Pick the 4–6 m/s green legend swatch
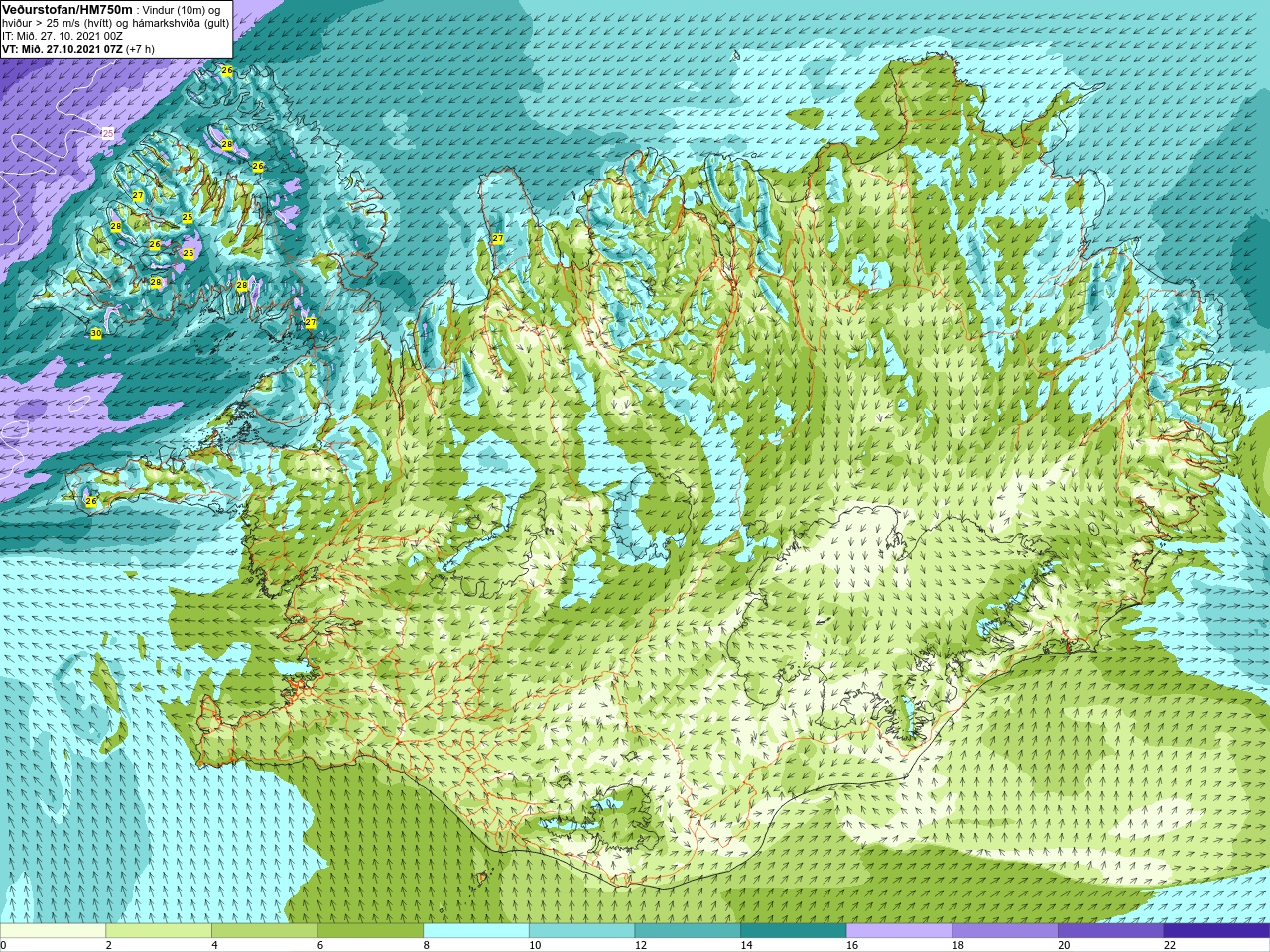Viewport: 1270px width, 952px height. pos(264,931)
